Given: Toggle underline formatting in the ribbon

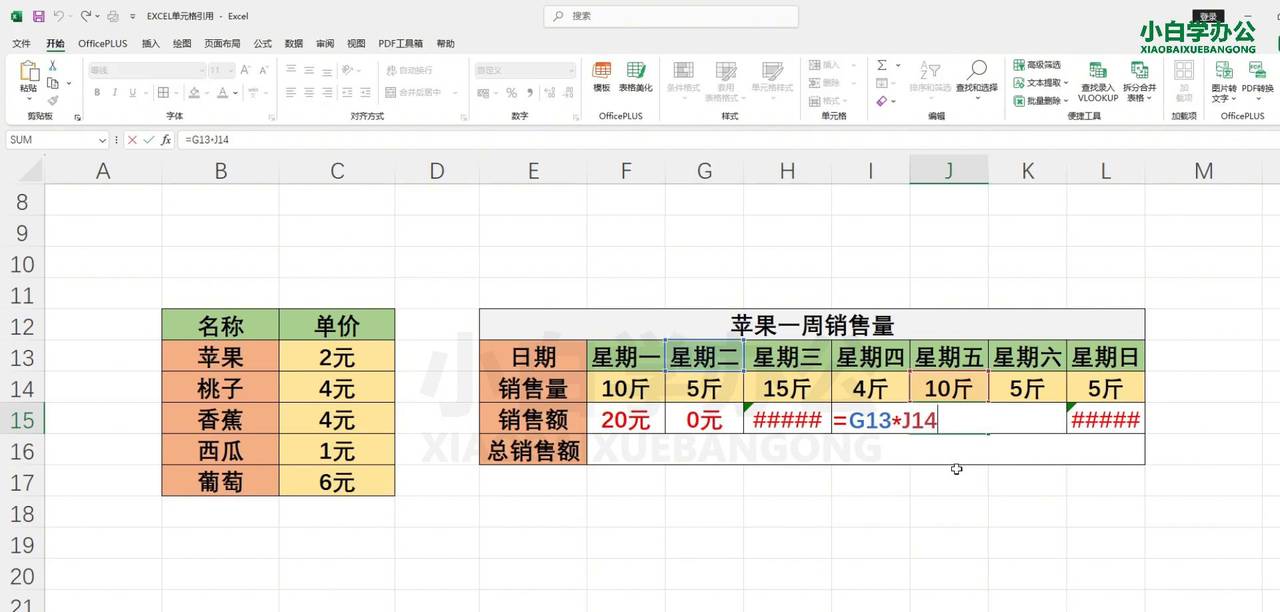Looking at the screenshot, I should (133, 92).
